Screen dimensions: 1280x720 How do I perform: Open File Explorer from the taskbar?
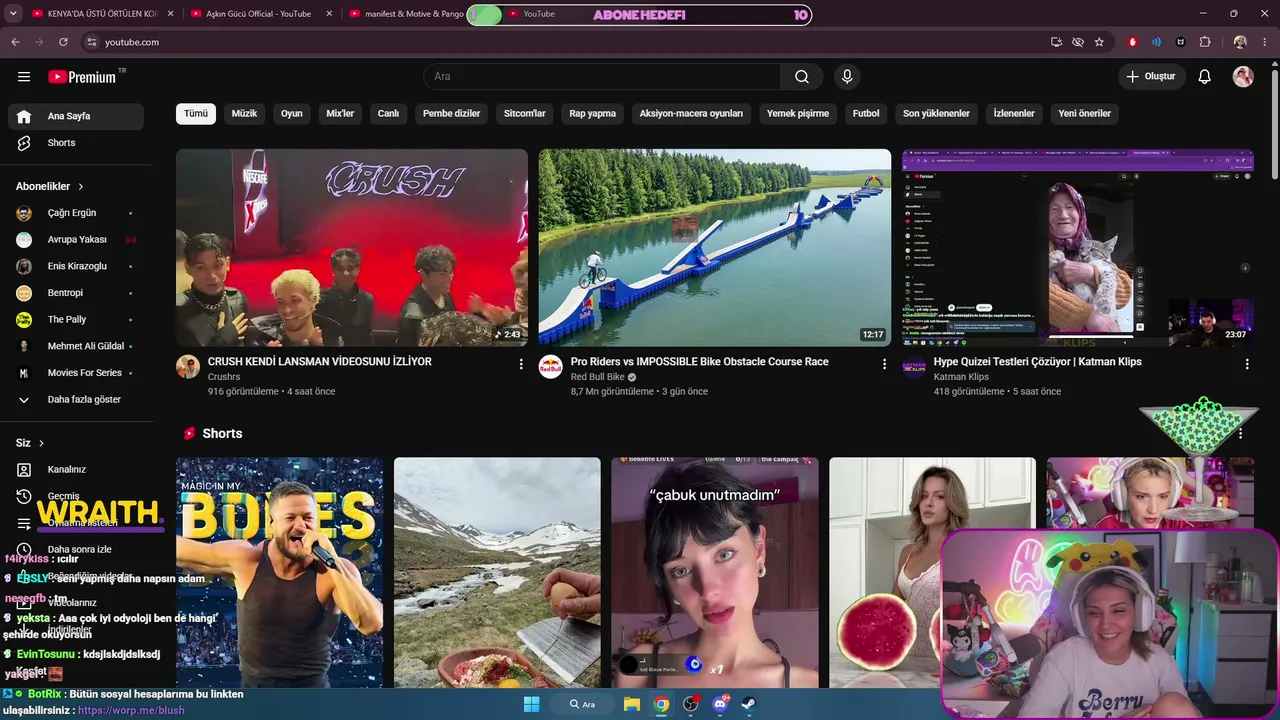click(x=632, y=704)
